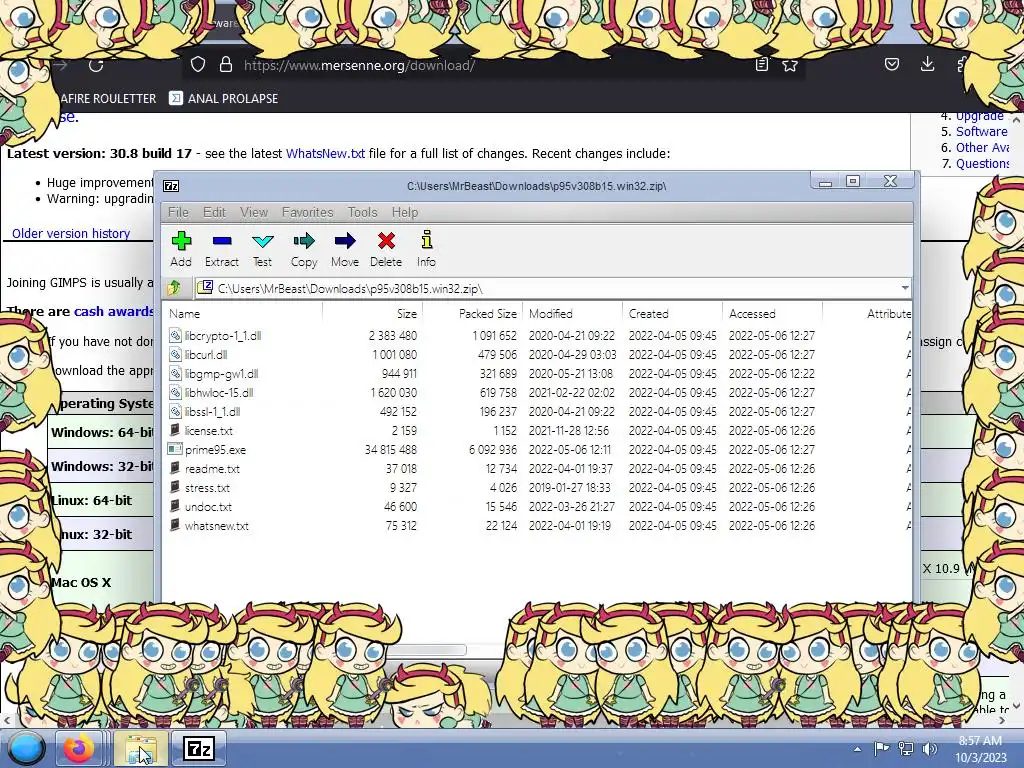1024x768 pixels.
Task: View site security padlock info
Action: pos(225,65)
